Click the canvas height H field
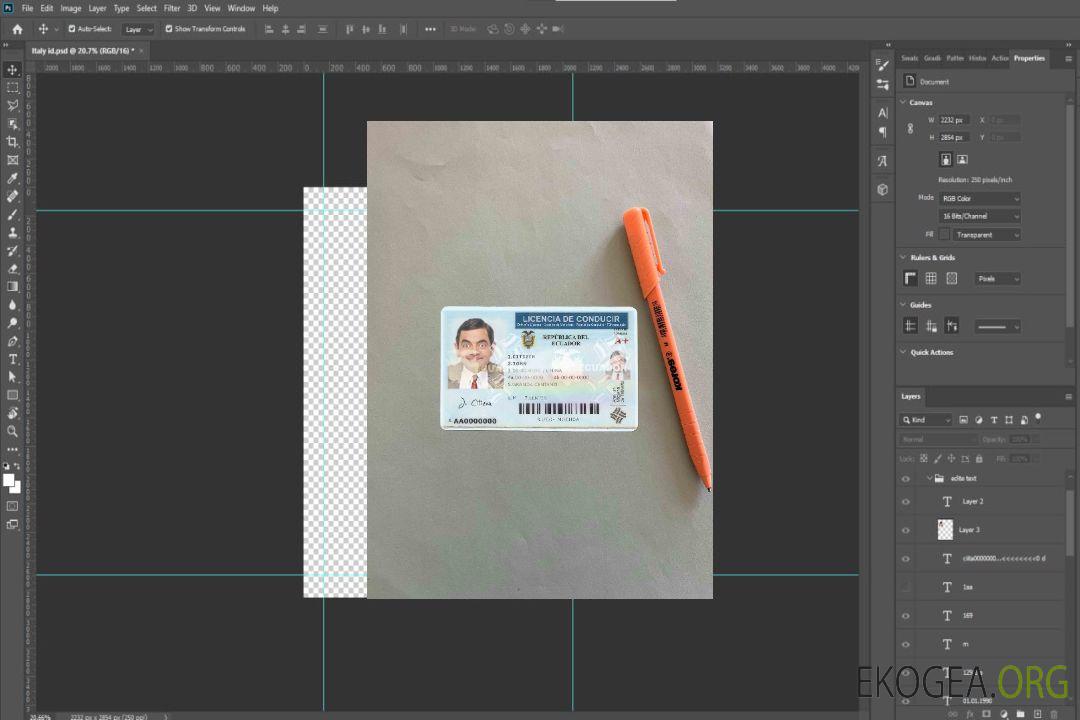This screenshot has height=720, width=1080. (x=955, y=138)
